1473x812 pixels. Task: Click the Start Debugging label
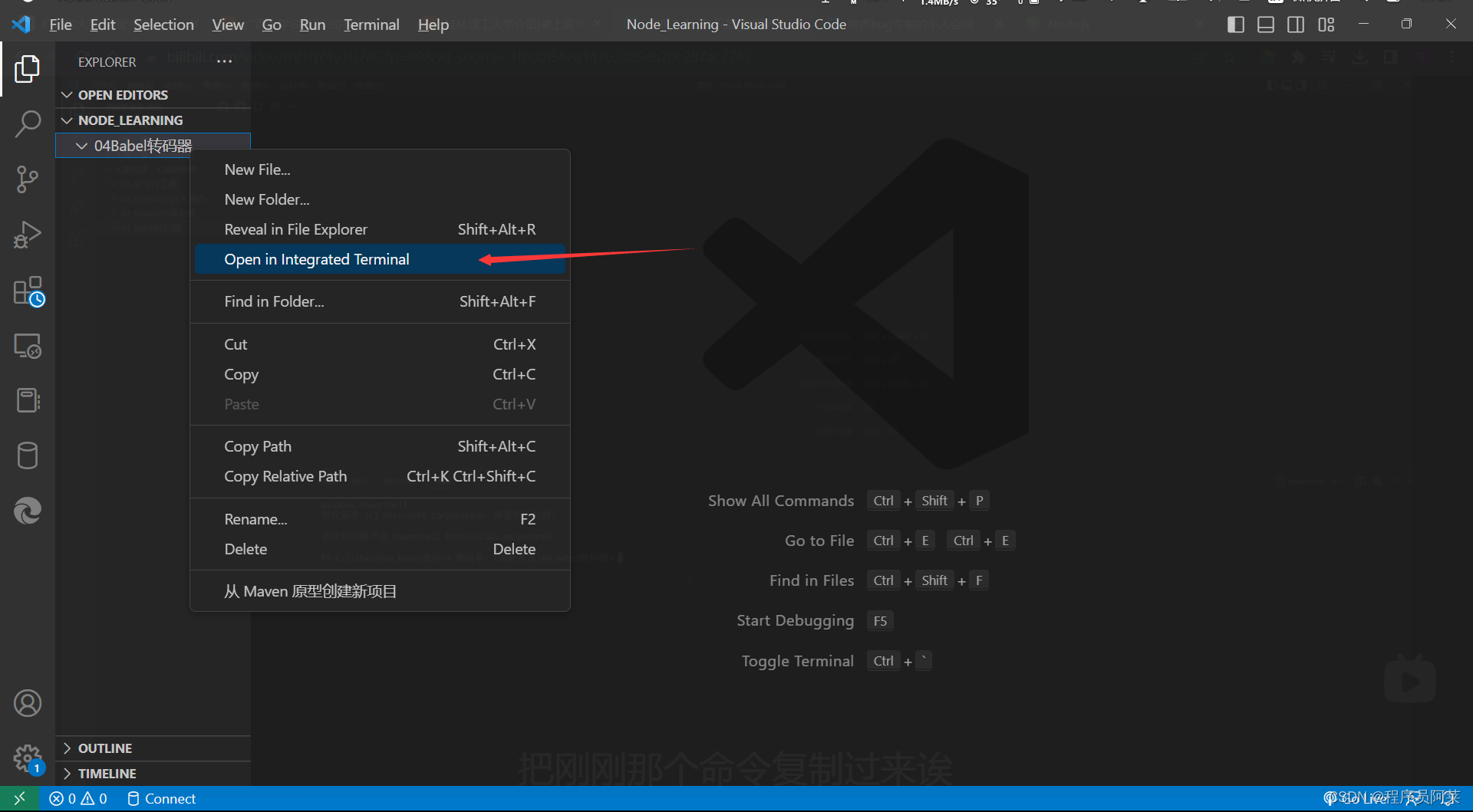795,620
